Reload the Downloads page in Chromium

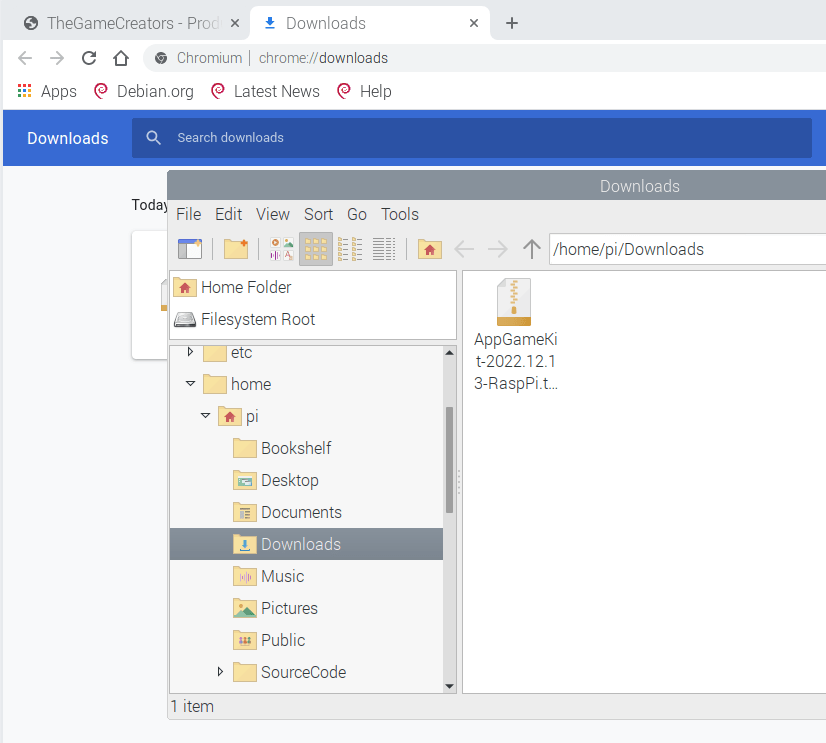pyautogui.click(x=88, y=57)
